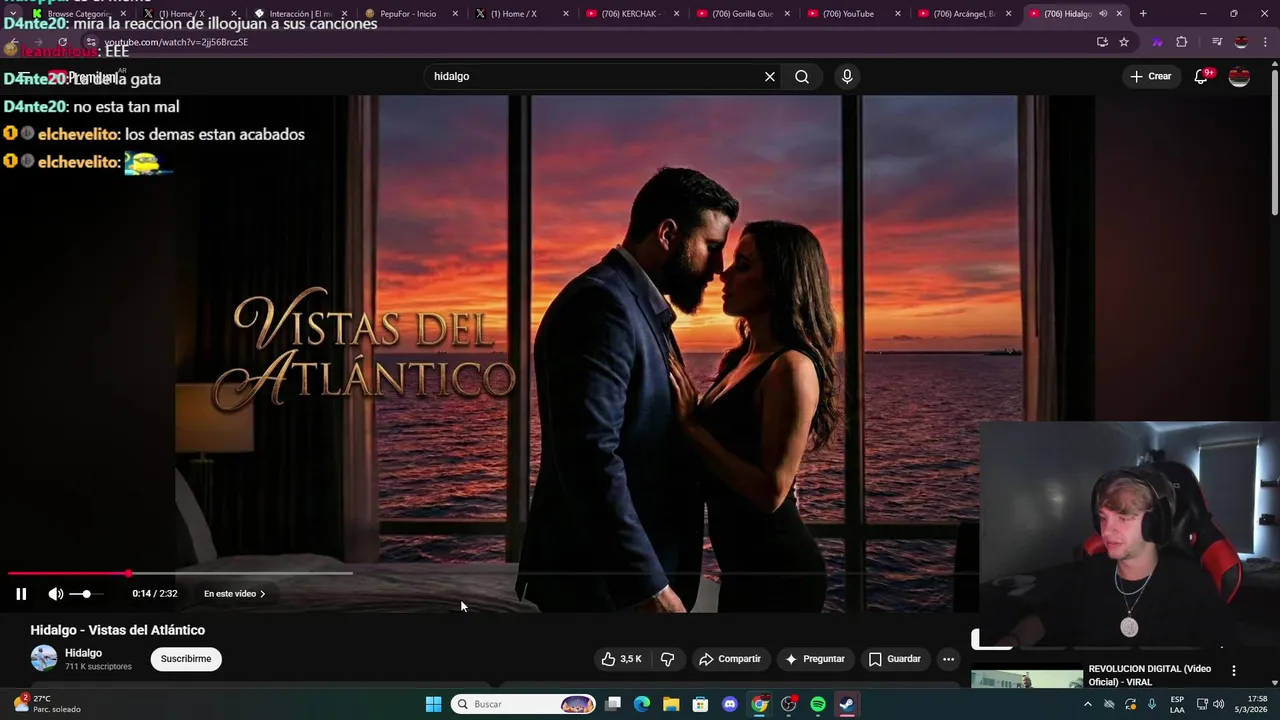The image size is (1280, 720).
Task: Expand the 'En este vídeo' chapters chevron
Action: pos(262,594)
